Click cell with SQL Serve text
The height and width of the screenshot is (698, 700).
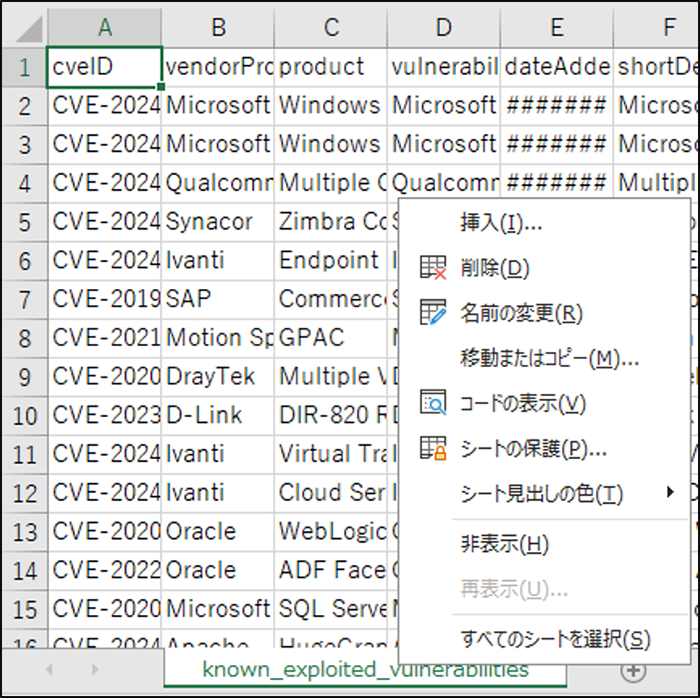(x=331, y=610)
